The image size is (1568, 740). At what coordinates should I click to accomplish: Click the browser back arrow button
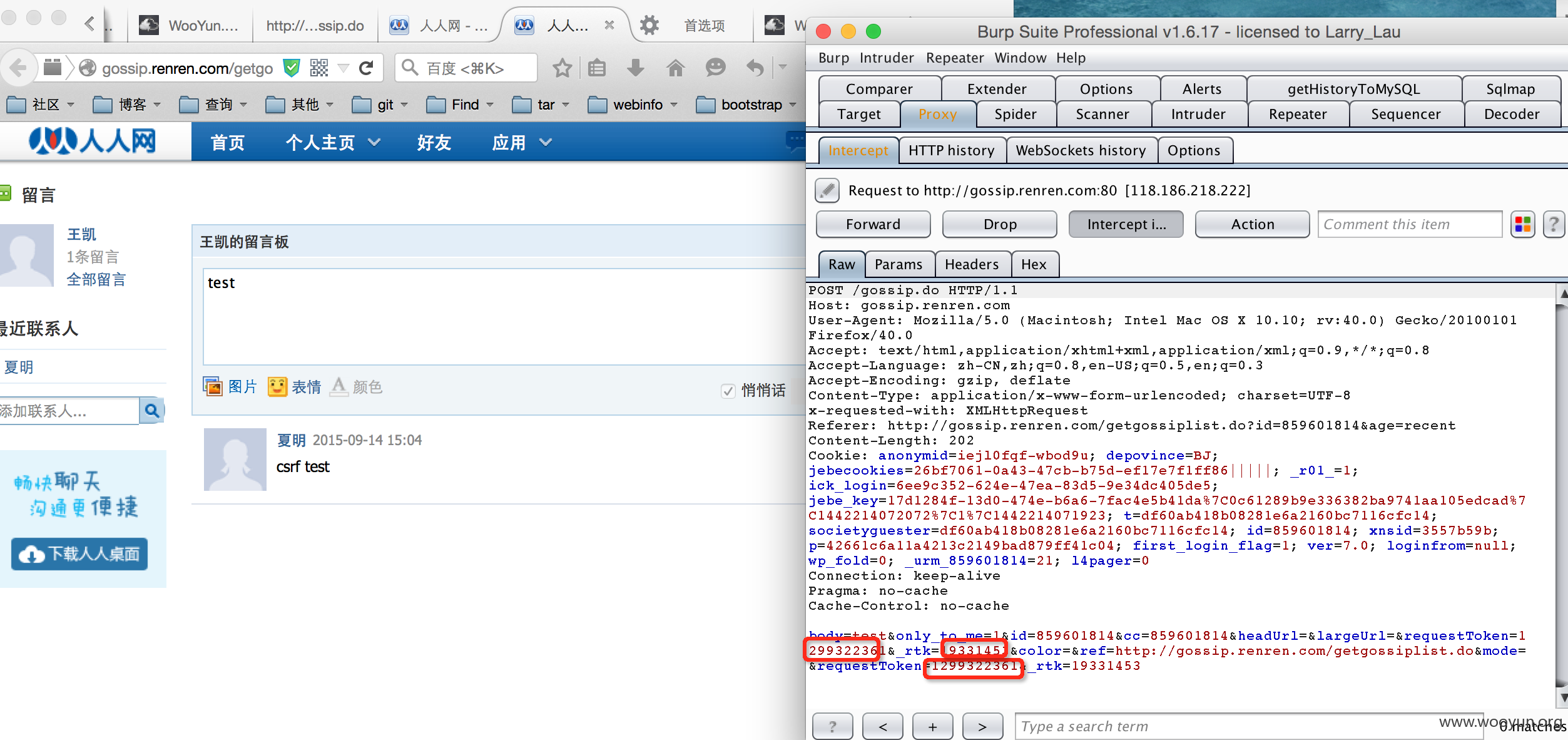pyautogui.click(x=18, y=68)
